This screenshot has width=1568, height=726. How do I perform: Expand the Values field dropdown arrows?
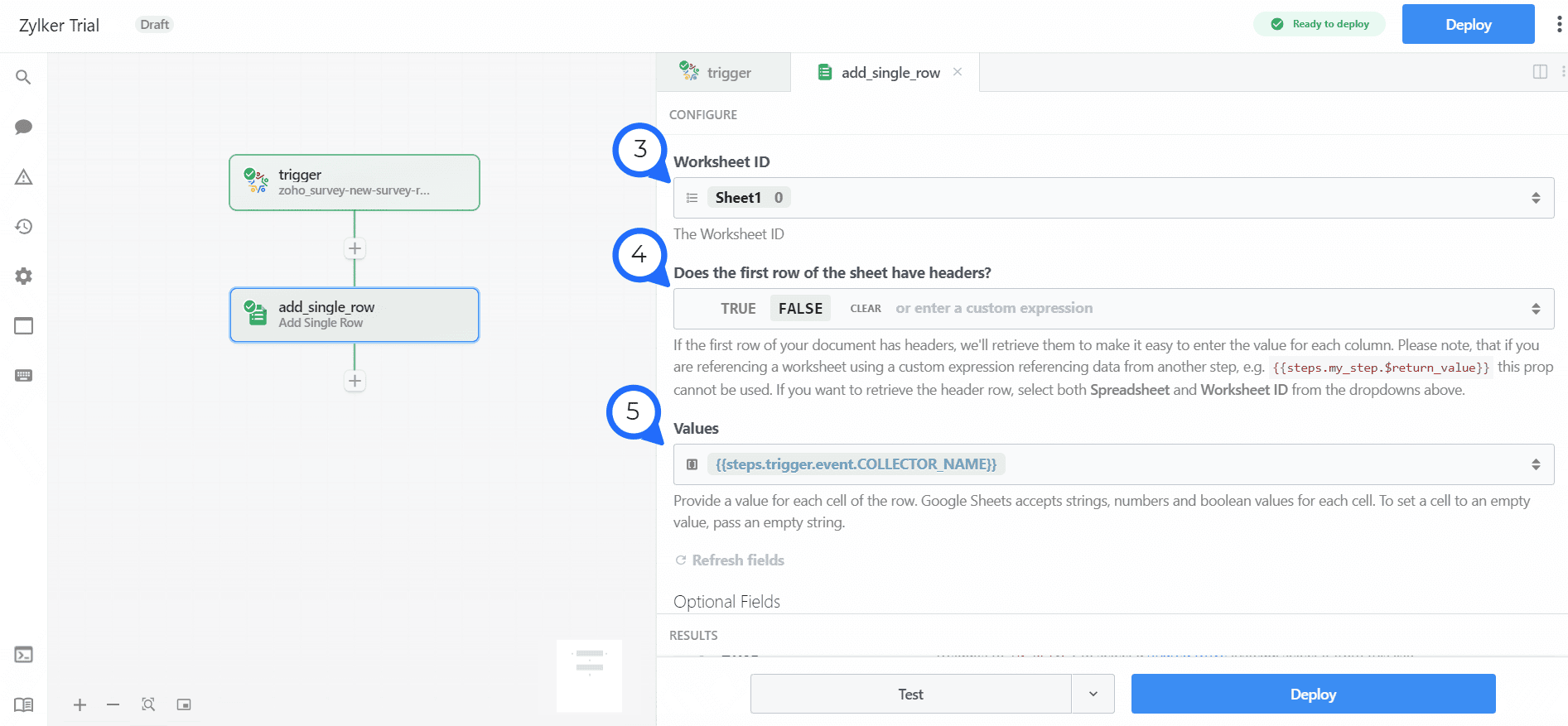coord(1535,464)
